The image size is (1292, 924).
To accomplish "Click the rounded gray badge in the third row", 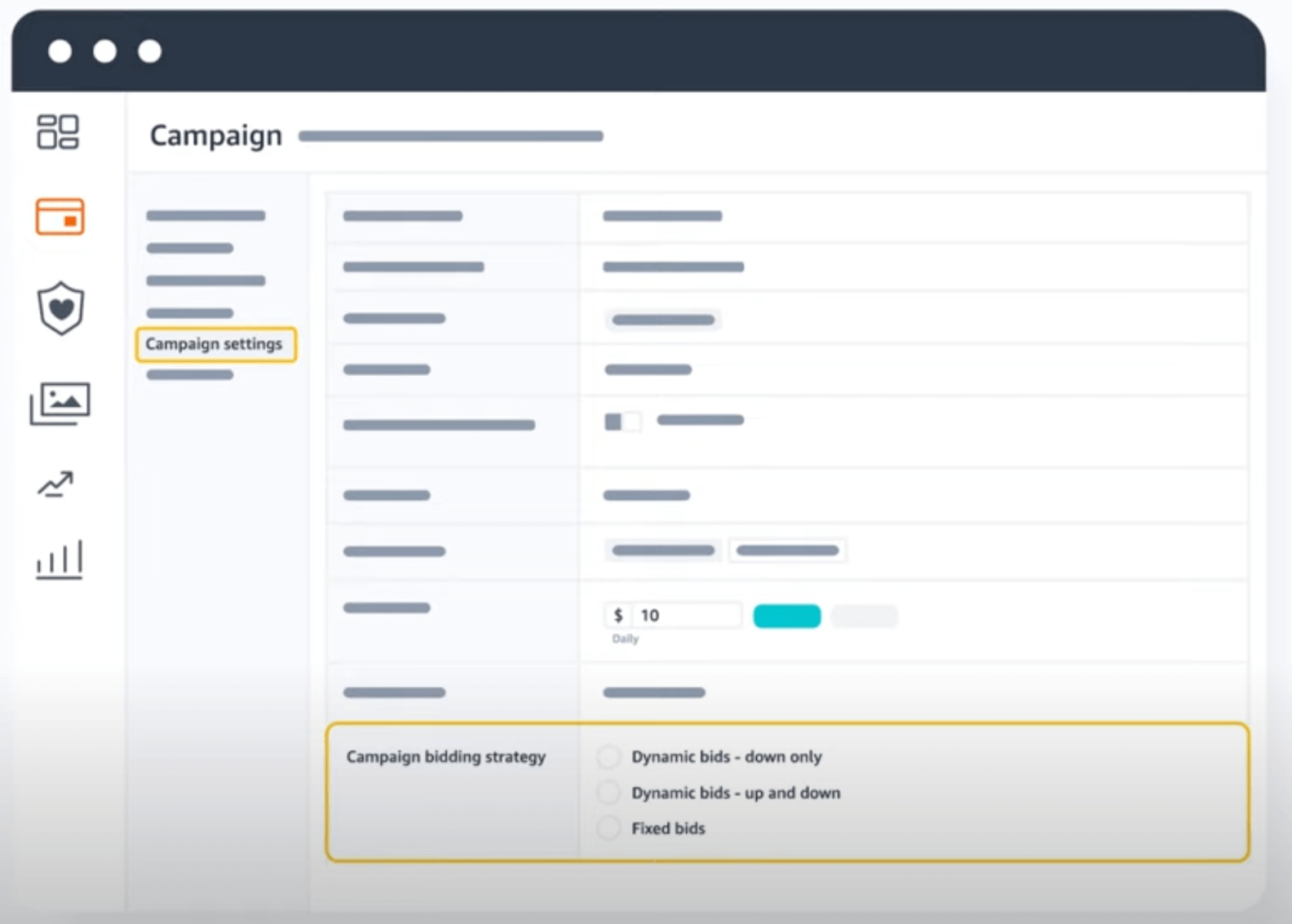I will pos(662,319).
